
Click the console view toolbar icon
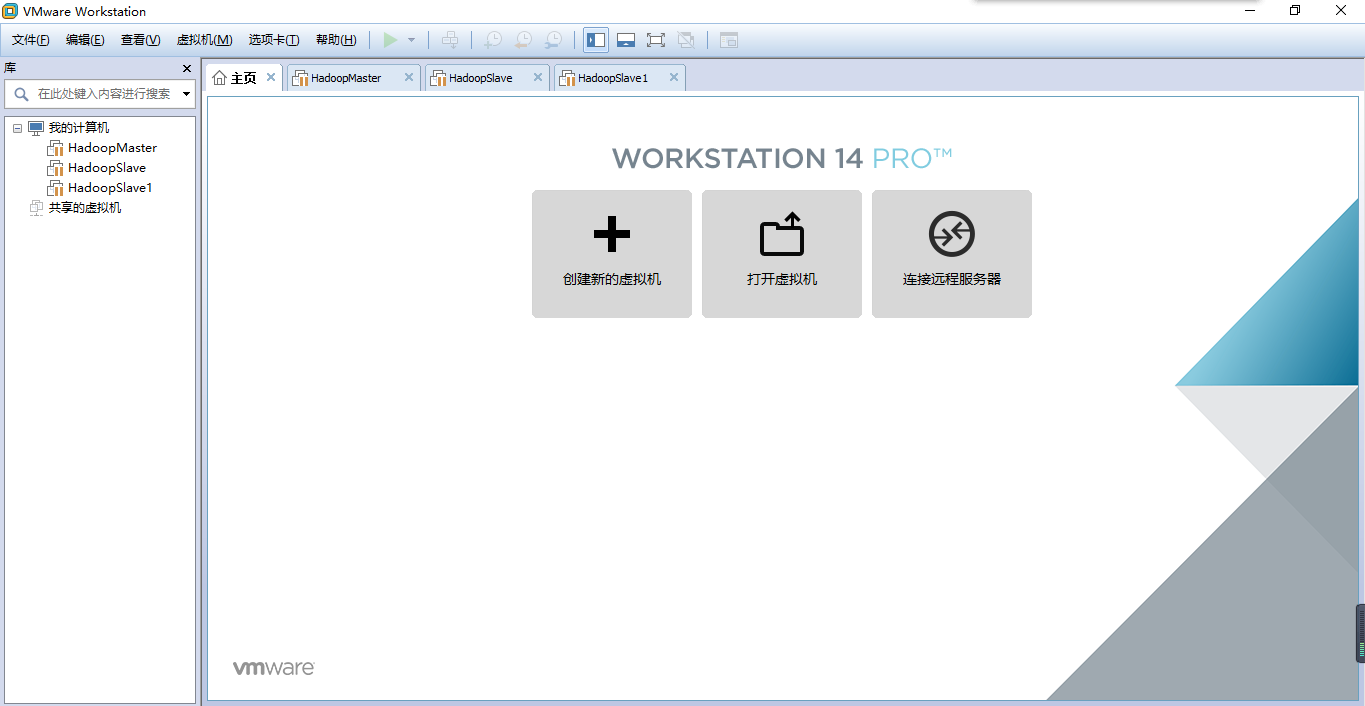[729, 40]
